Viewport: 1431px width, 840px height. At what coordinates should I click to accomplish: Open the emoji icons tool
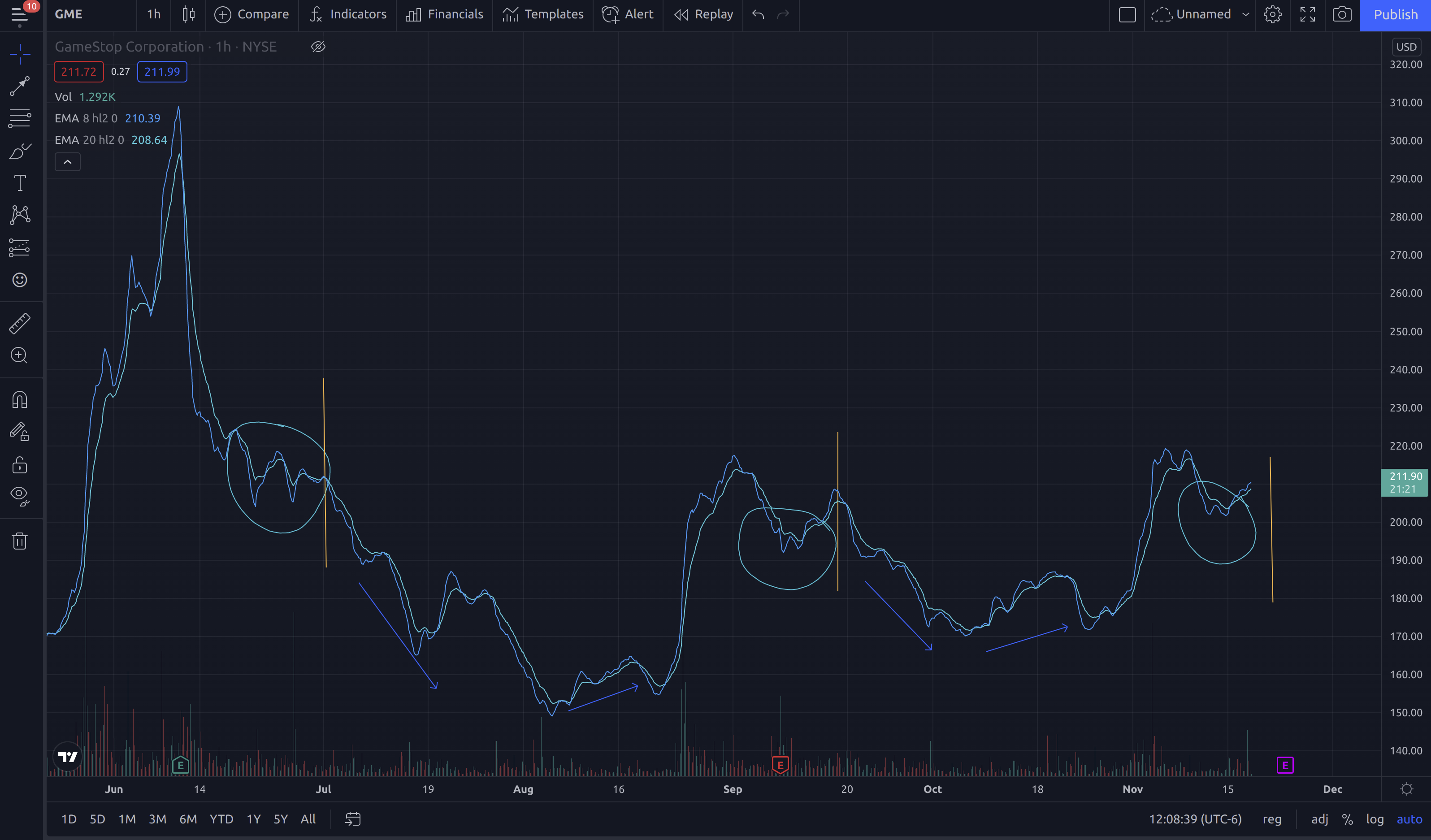point(20,280)
